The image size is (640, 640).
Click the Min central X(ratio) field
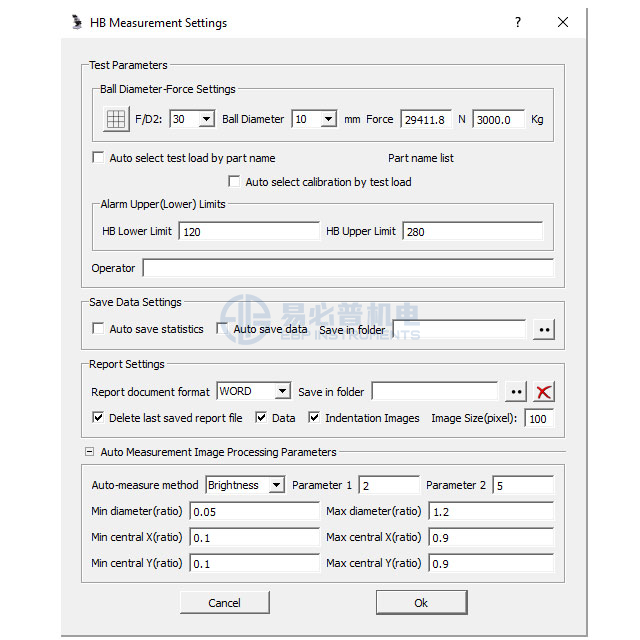pyautogui.click(x=255, y=538)
